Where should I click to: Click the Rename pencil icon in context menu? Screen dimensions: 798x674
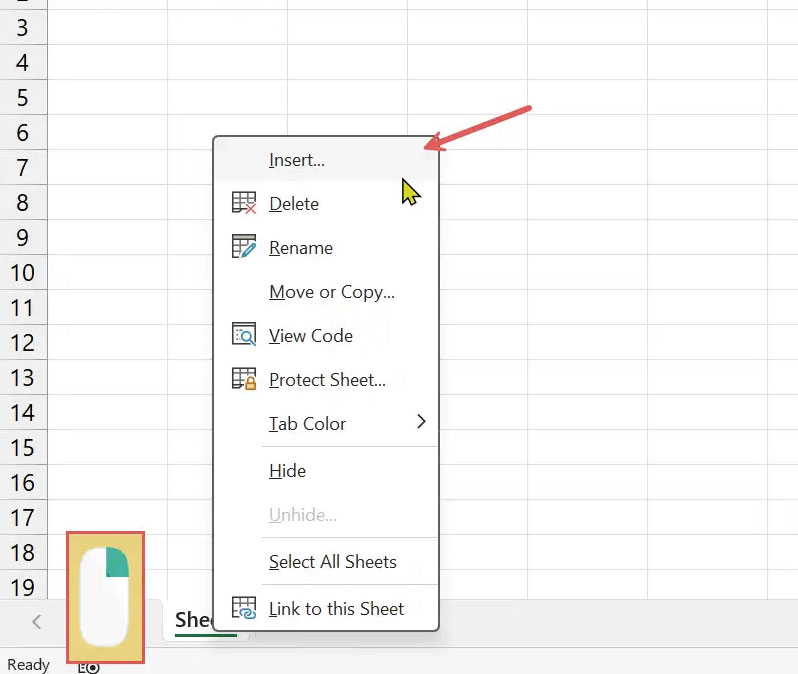(244, 247)
